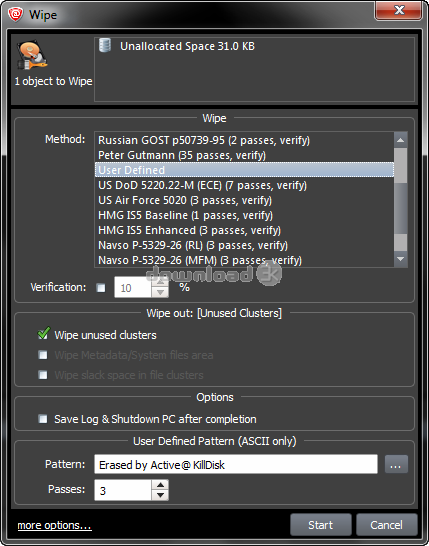Image resolution: width=429 pixels, height=546 pixels.
Task: Increase Passes with the up arrow
Action: click(160, 485)
